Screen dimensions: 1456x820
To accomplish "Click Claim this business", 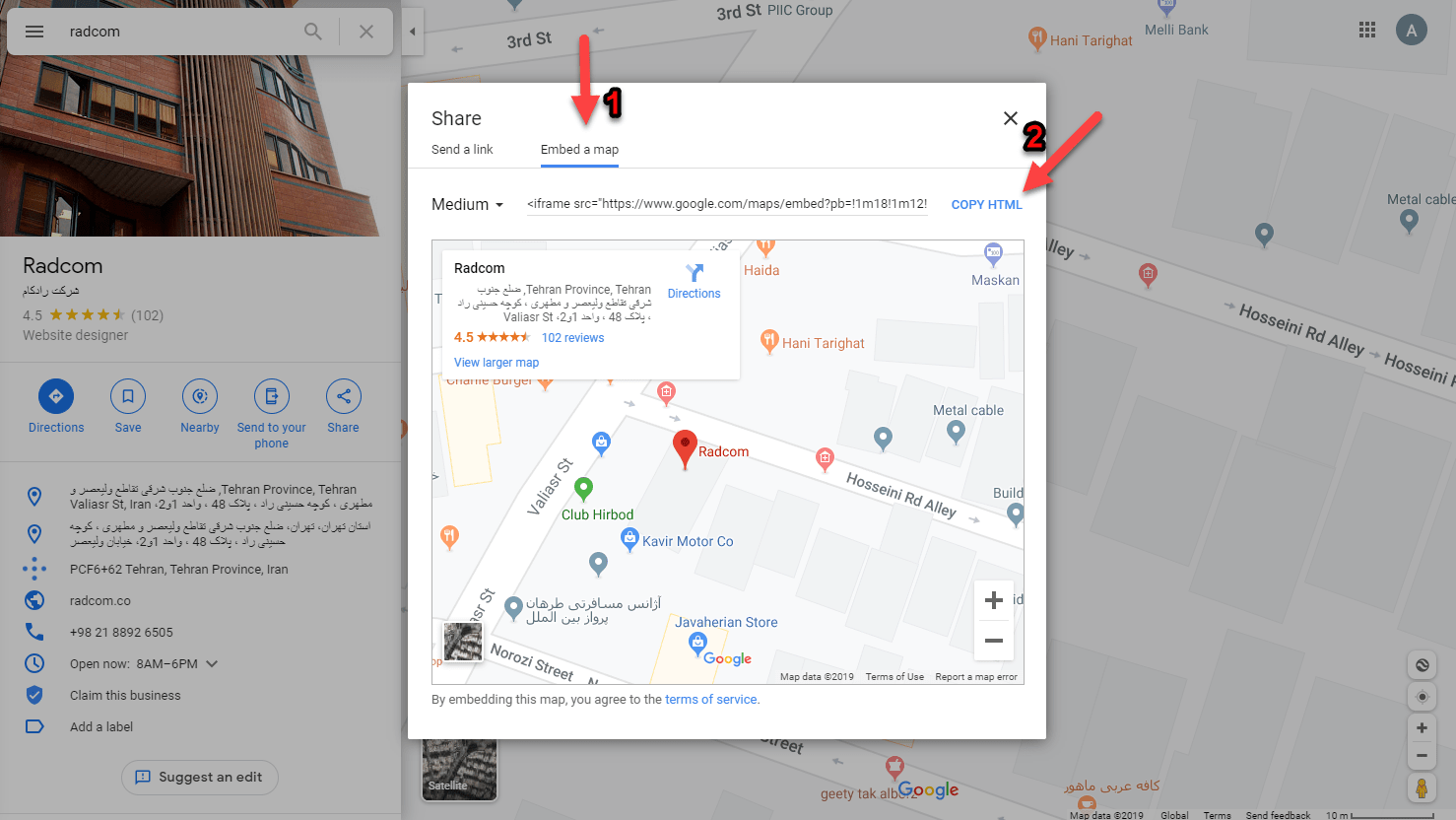I will pyautogui.click(x=125, y=695).
